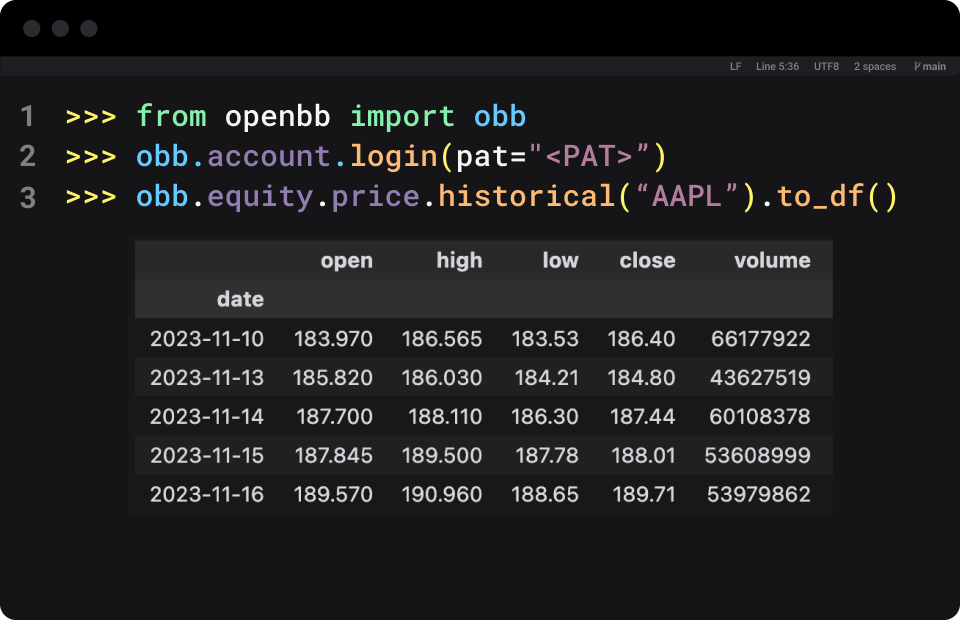Select line number 2 in the gutter
This screenshot has width=960, height=620.
(x=27, y=156)
